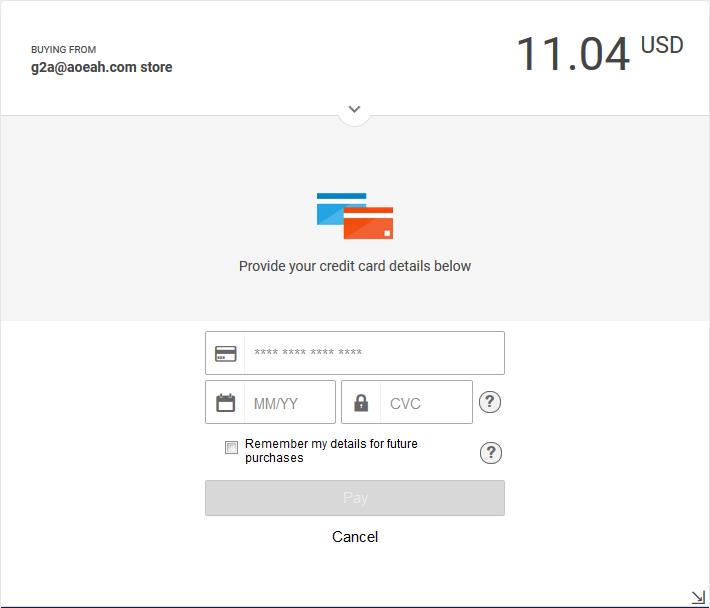Cancel the payment
The width and height of the screenshot is (710, 608).
coord(355,537)
